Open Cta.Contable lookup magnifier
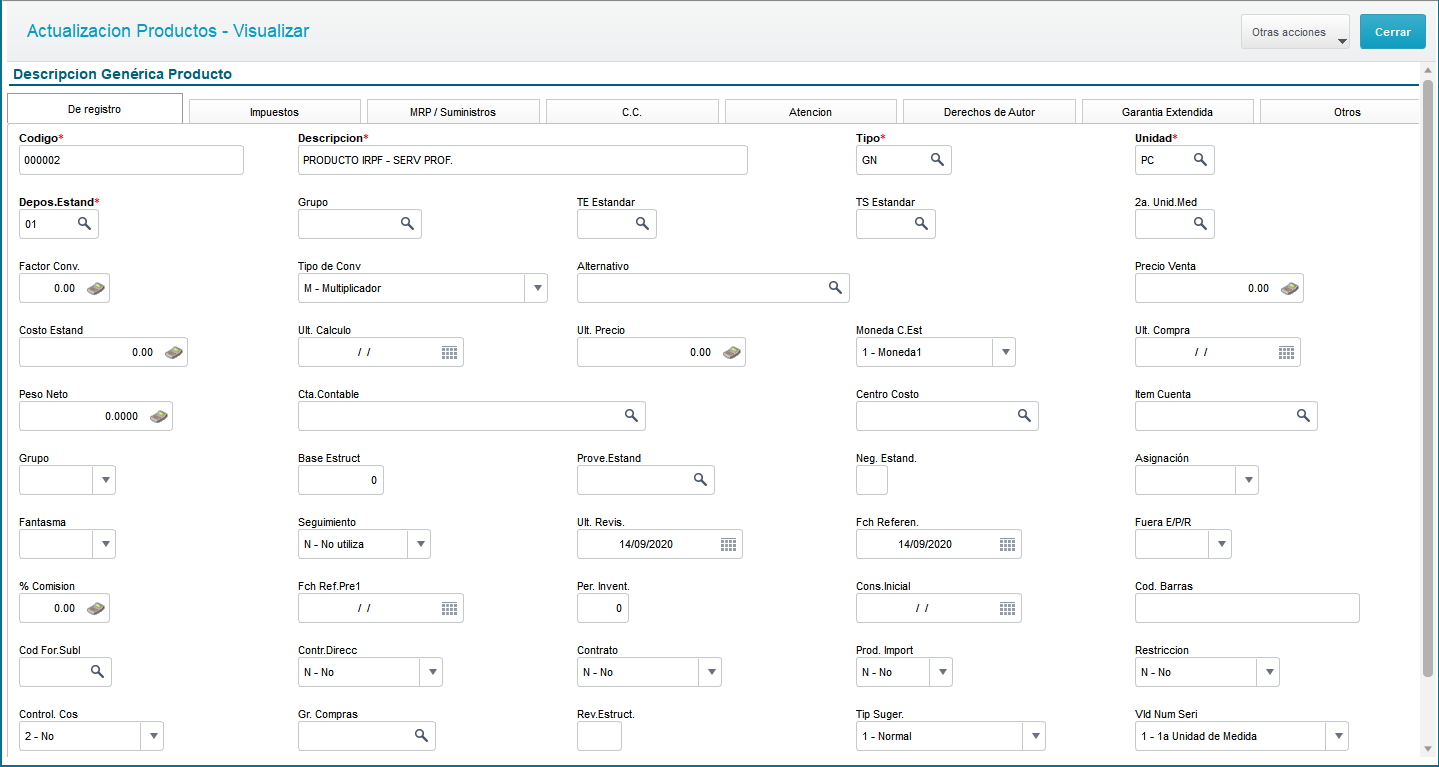 pos(631,416)
